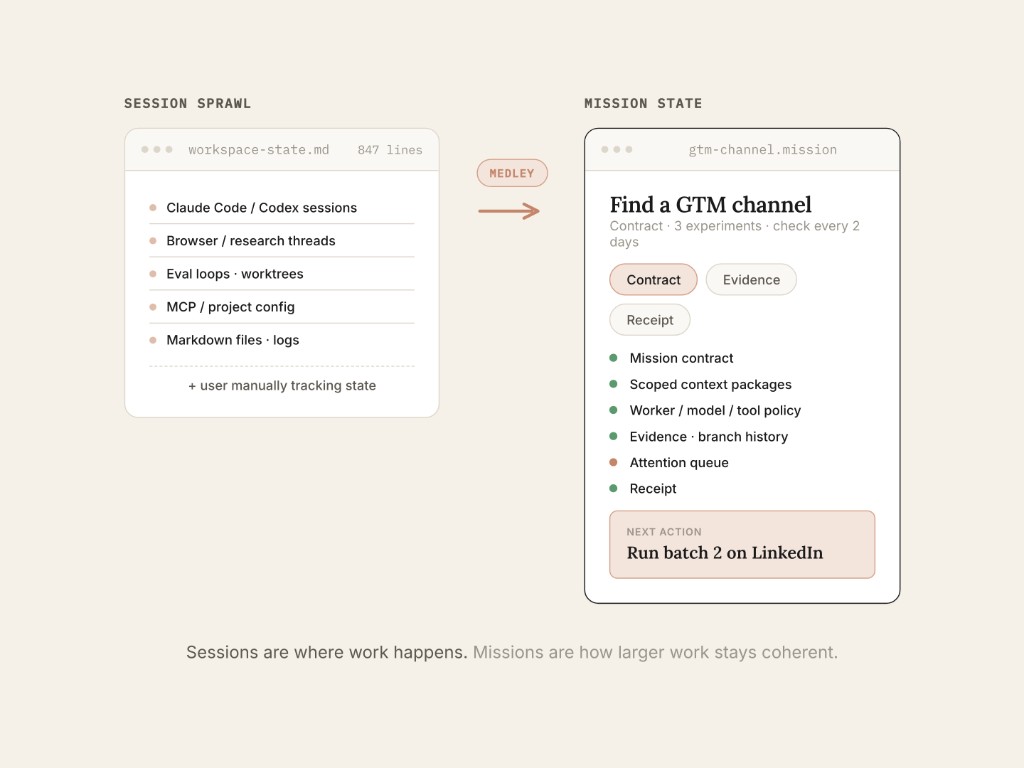Select the Claude Code / Codex sessions row
Image resolution: width=1024 pixels, height=768 pixels.
281,208
